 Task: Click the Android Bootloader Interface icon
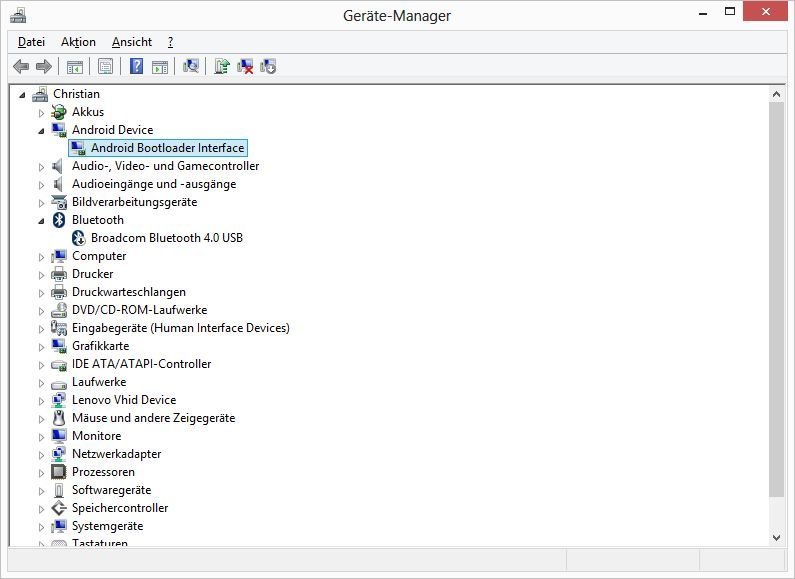[x=78, y=148]
